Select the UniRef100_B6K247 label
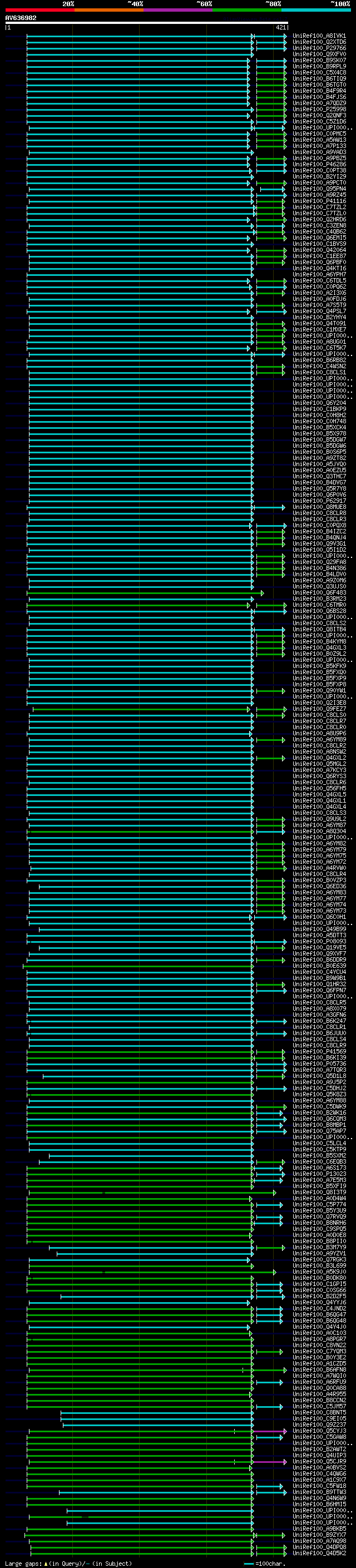This screenshot has height=1568, width=356. click(319, 1021)
